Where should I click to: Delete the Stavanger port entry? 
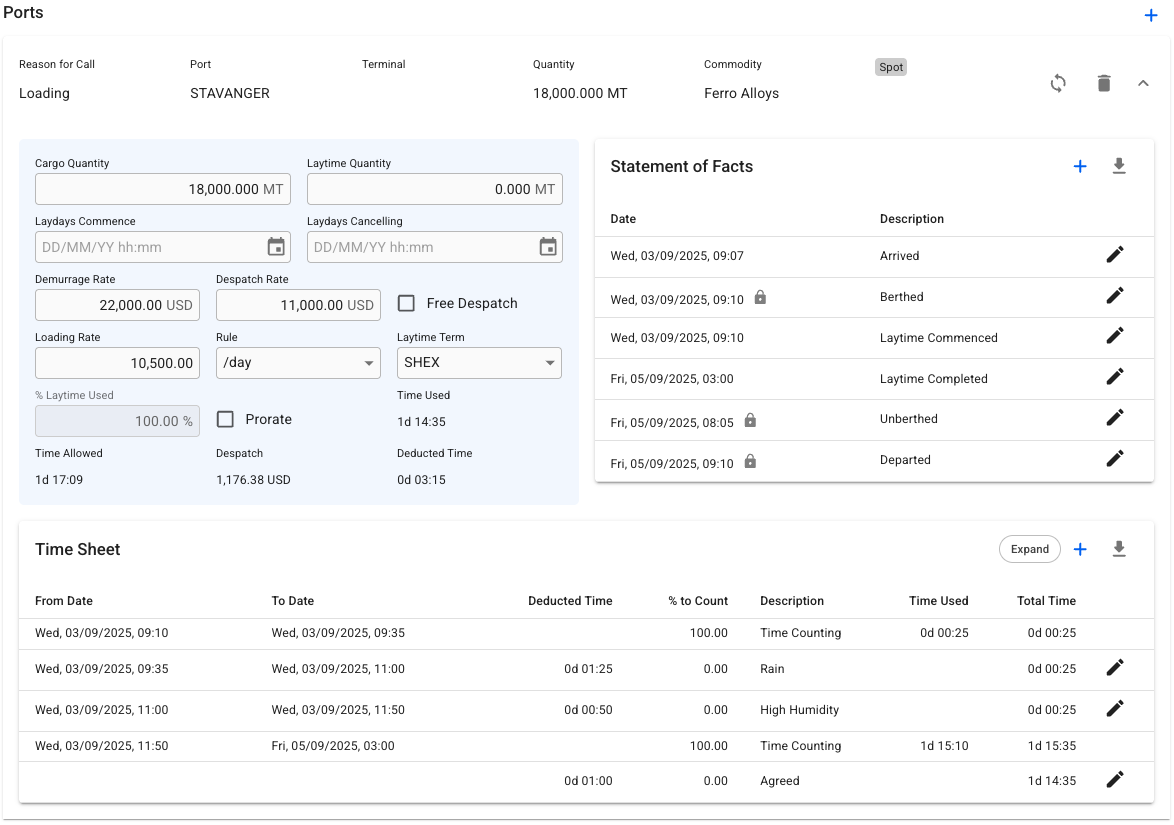tap(1104, 84)
